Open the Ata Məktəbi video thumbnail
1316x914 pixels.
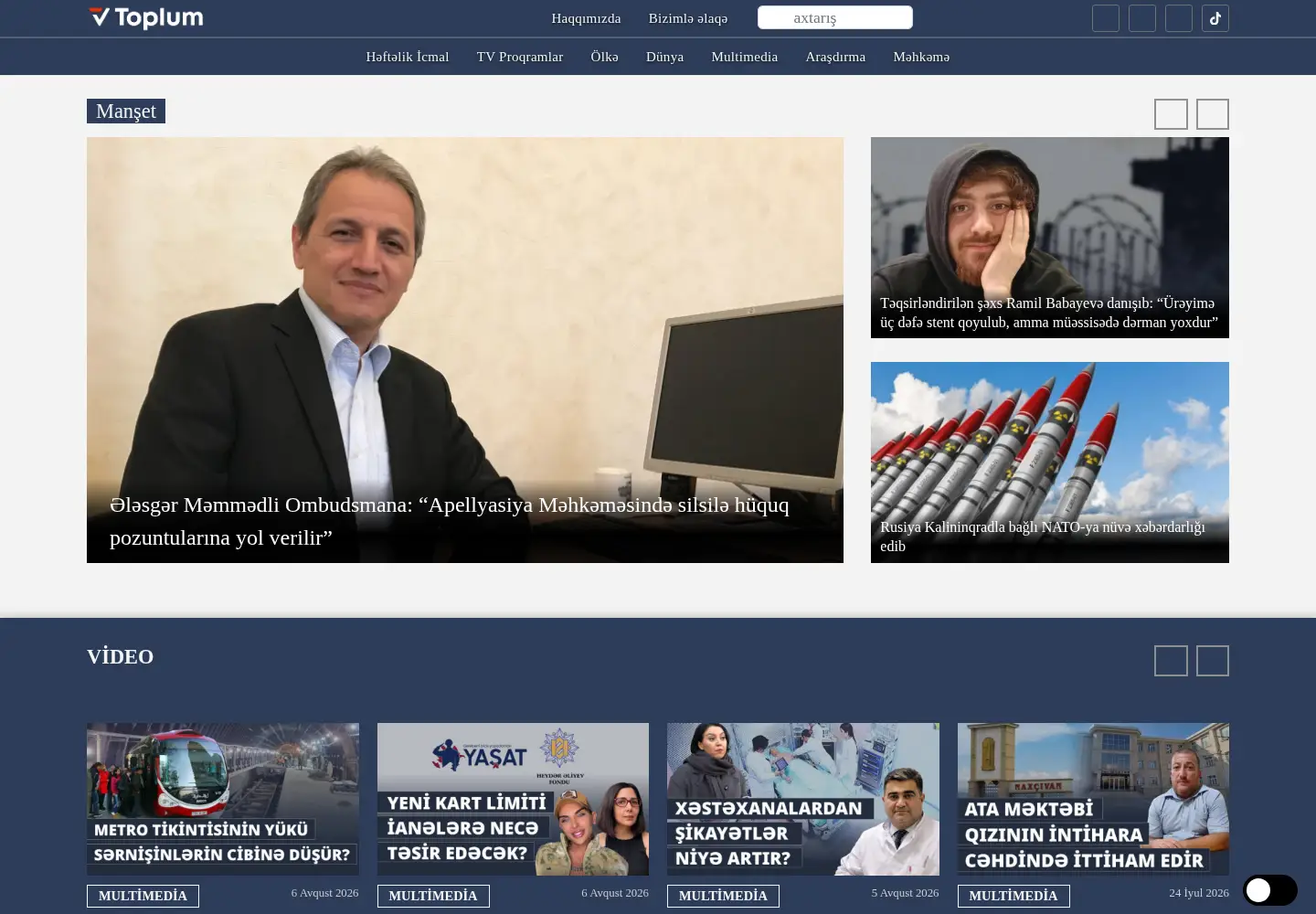(1093, 799)
